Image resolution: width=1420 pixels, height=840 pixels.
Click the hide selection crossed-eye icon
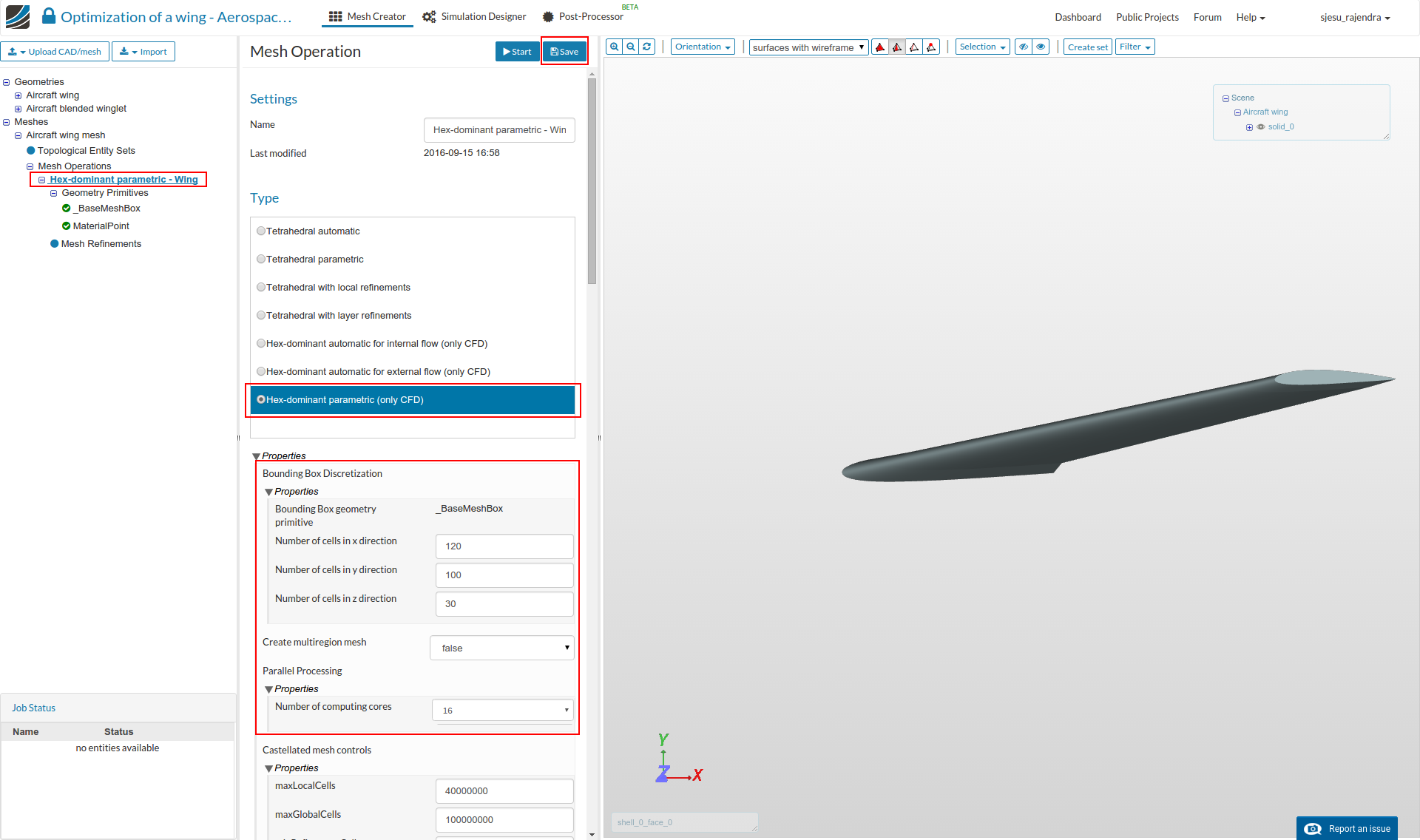pyautogui.click(x=1024, y=47)
